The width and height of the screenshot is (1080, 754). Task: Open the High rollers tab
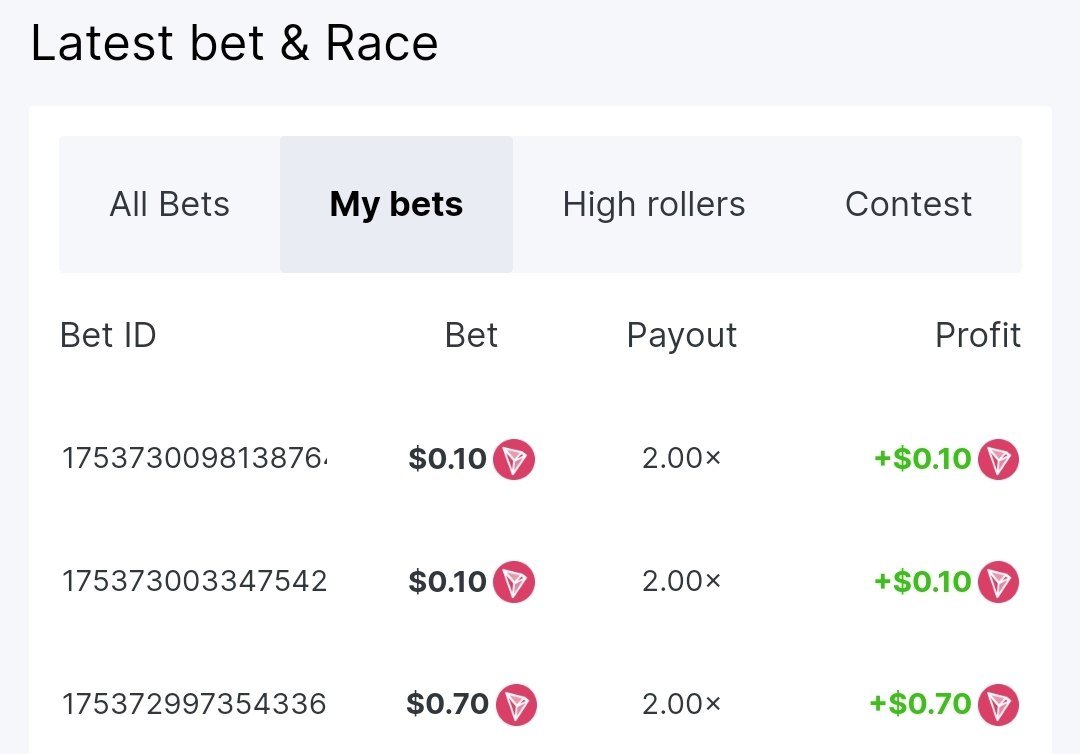click(x=654, y=205)
